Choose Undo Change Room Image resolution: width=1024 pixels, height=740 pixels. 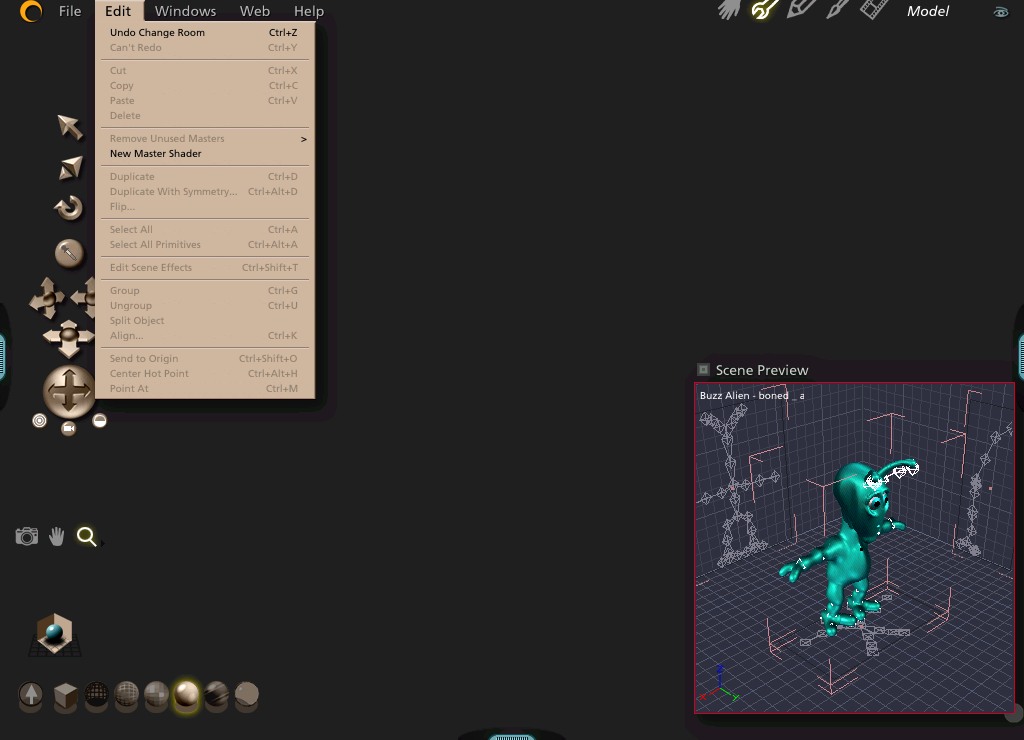click(204, 33)
